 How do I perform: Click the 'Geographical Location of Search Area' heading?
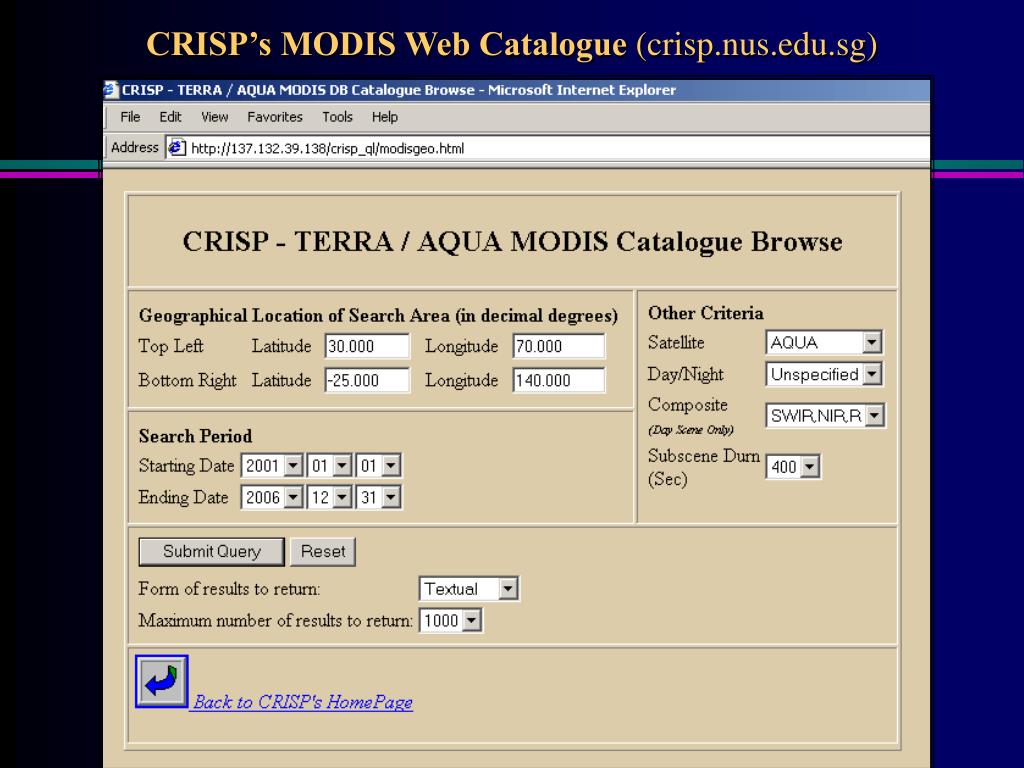coord(378,316)
